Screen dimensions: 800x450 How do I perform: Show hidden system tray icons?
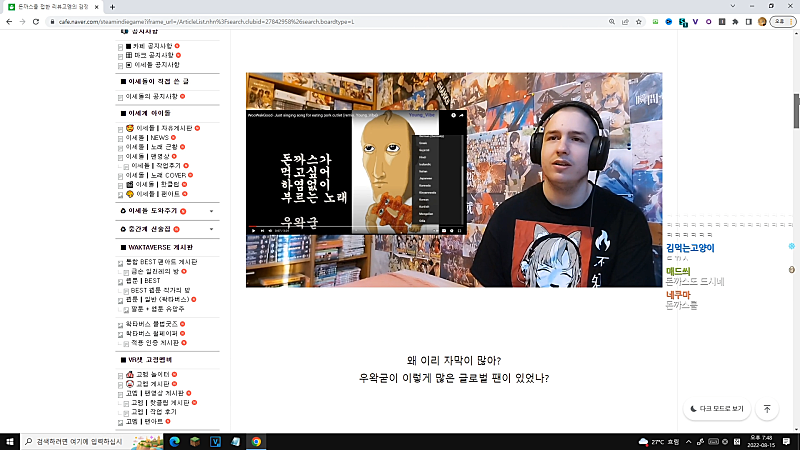pos(688,442)
